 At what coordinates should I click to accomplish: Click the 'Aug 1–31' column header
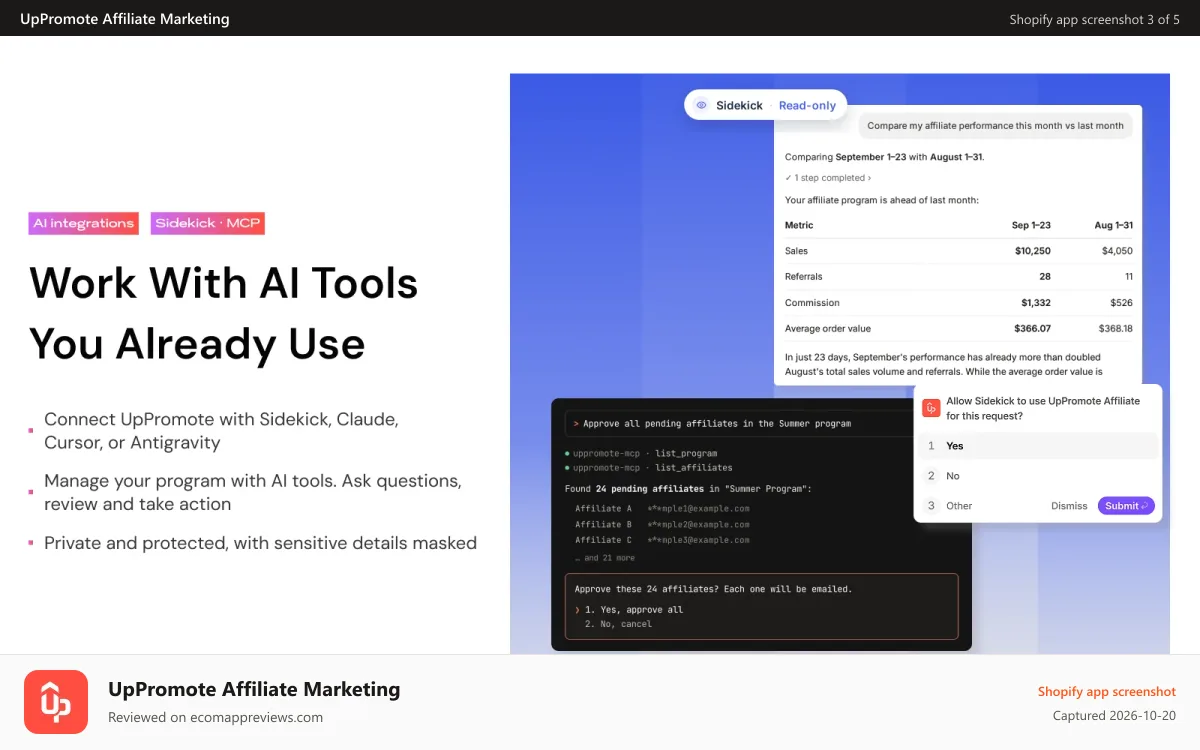[x=1113, y=225]
